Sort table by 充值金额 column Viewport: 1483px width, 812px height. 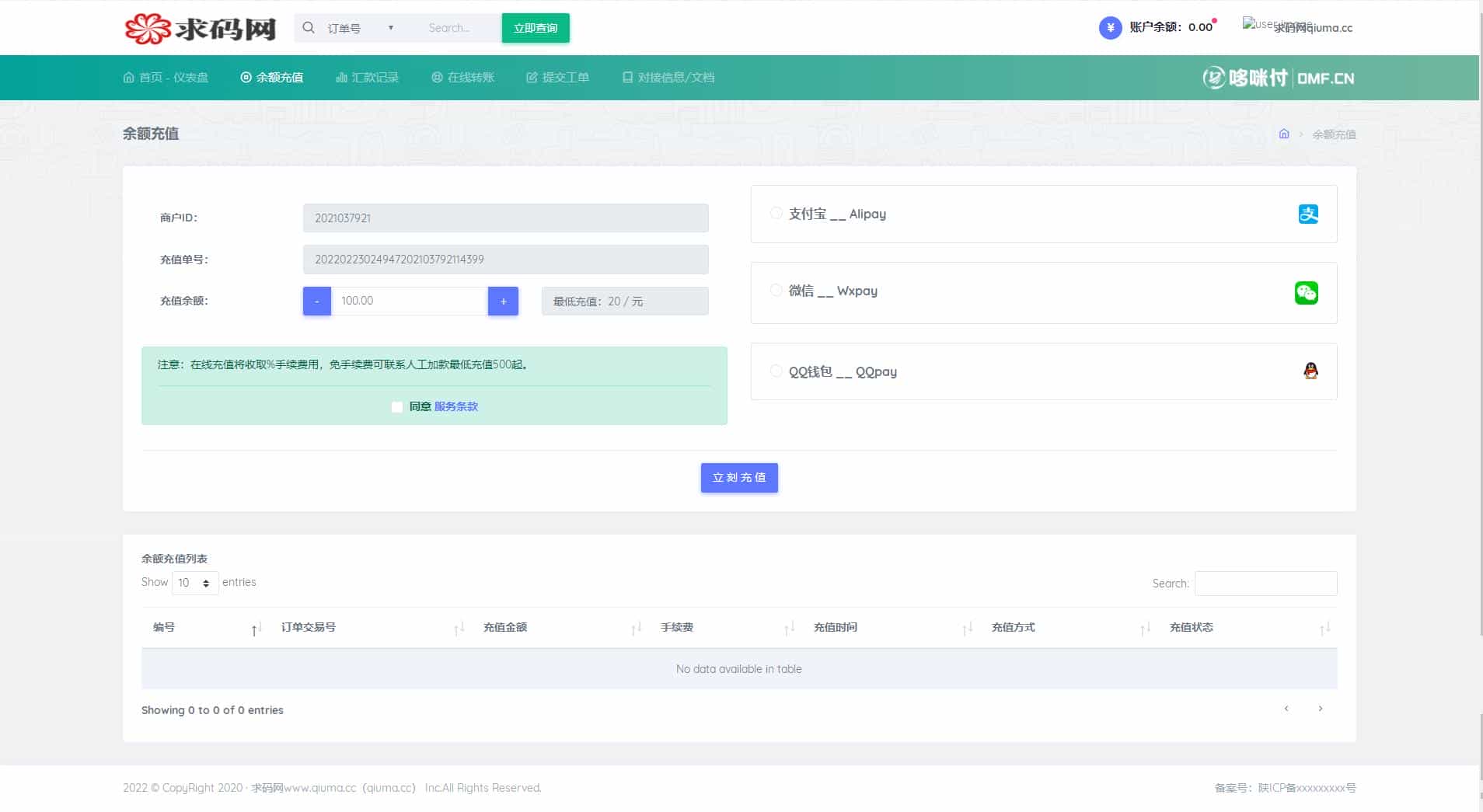click(x=560, y=628)
